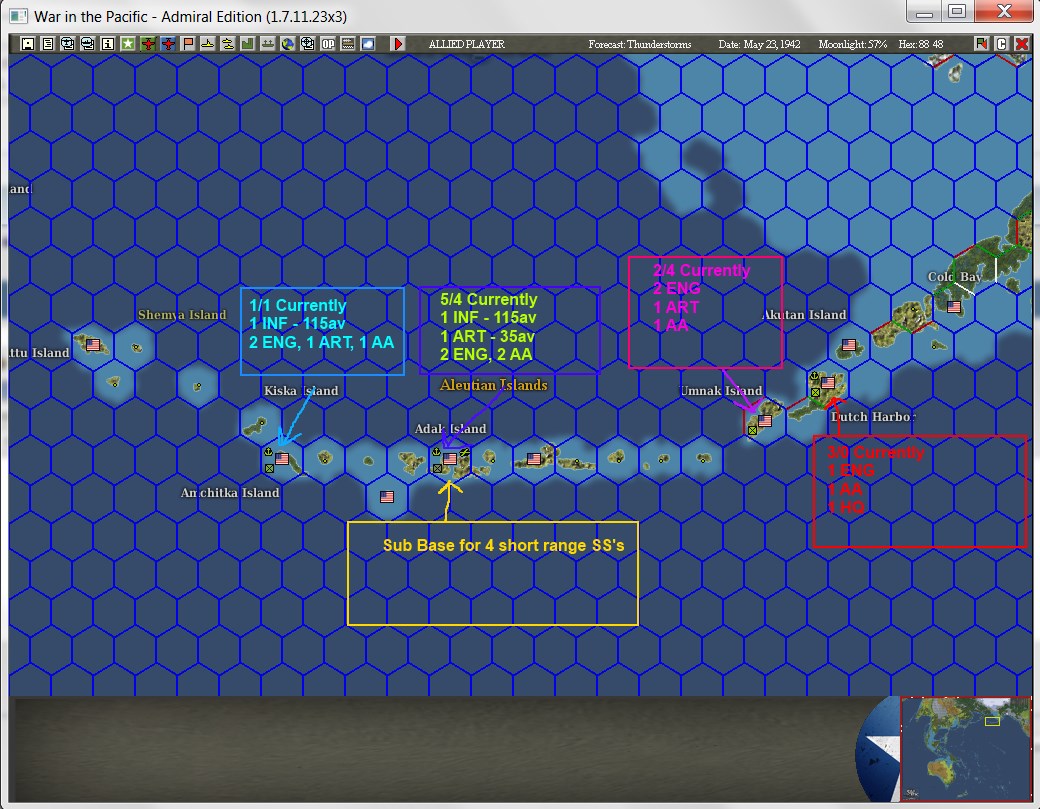Select the Cold Bay US flag base
This screenshot has width=1040, height=809.
[954, 306]
